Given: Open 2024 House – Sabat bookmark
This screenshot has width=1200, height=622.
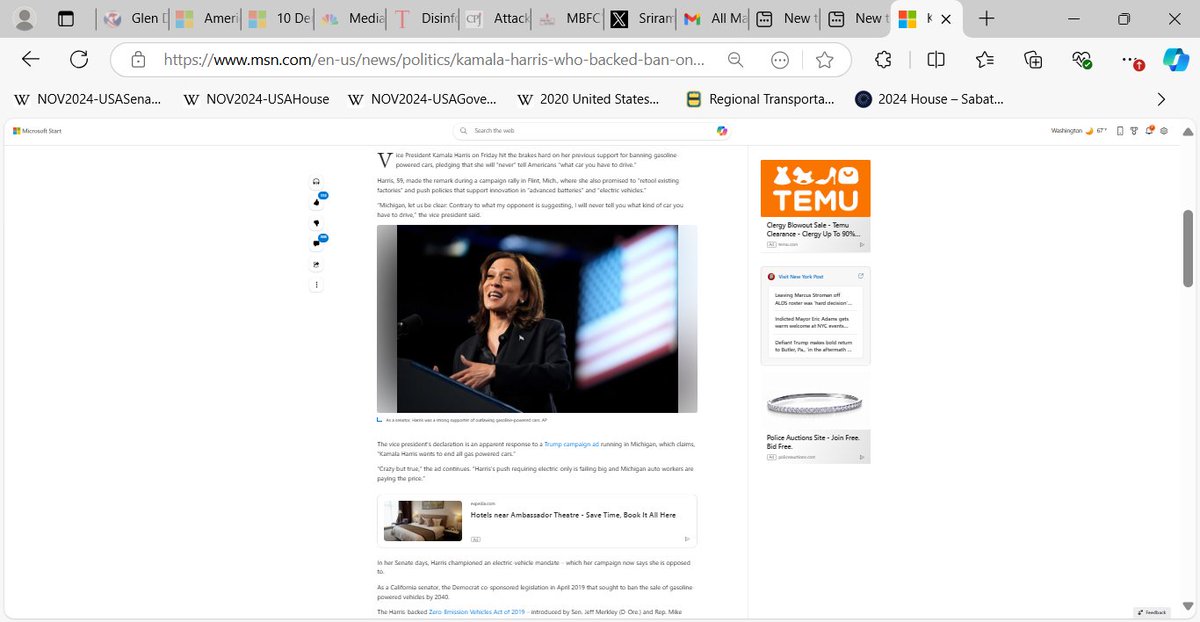Looking at the screenshot, I should point(929,99).
